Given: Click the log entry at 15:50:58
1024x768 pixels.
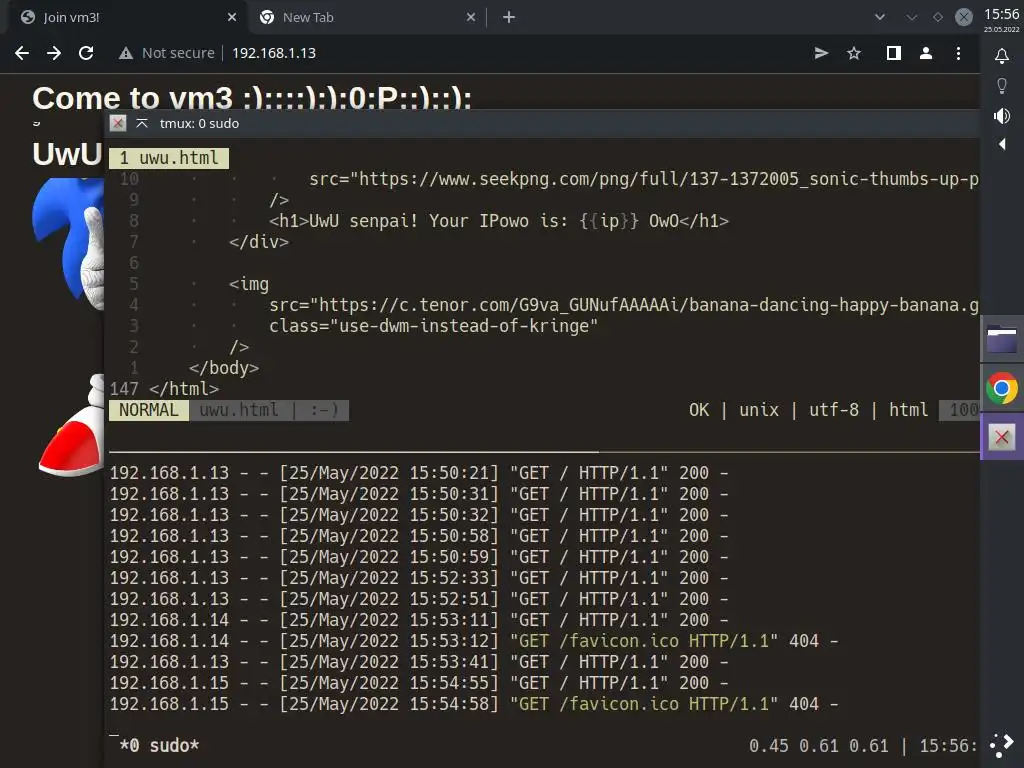Looking at the screenshot, I should tap(419, 536).
